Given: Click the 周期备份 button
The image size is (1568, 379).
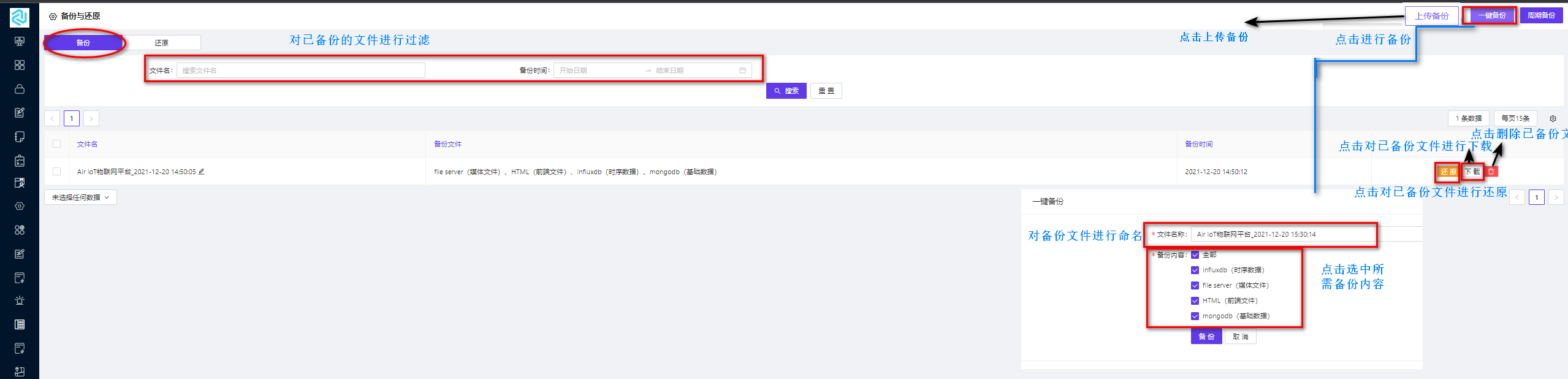Looking at the screenshot, I should [x=1541, y=15].
